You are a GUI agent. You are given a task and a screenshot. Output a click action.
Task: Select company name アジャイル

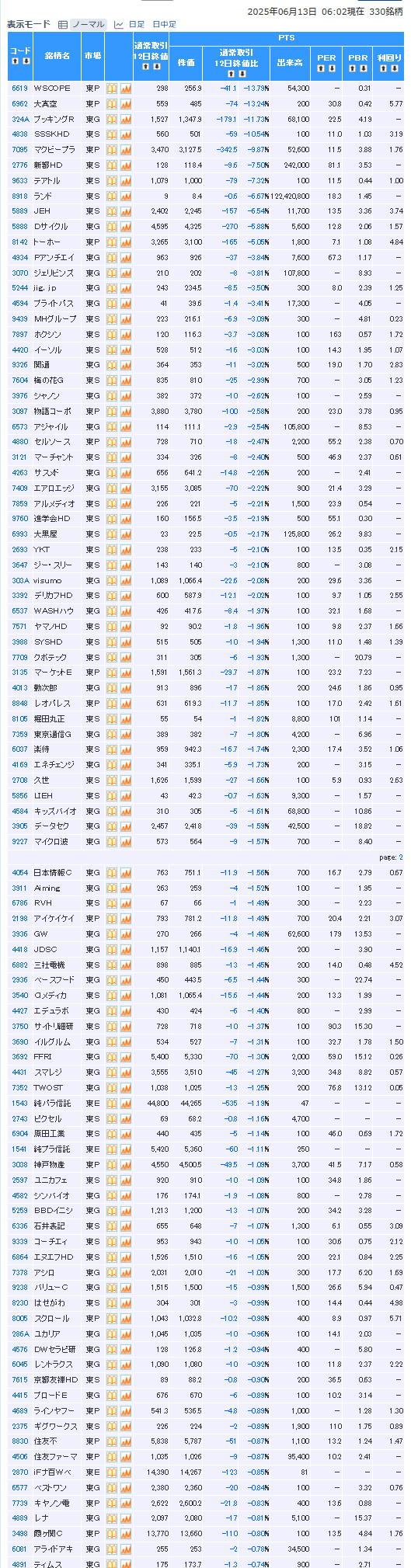[51, 426]
